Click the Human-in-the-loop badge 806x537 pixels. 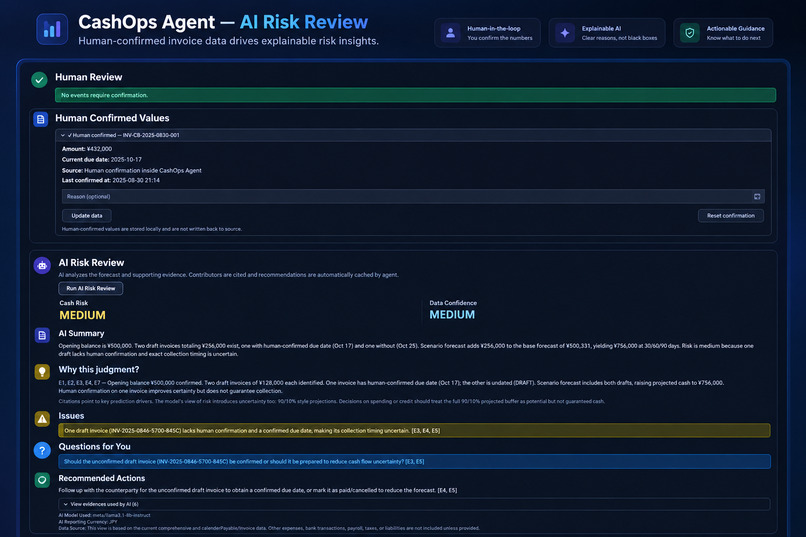click(x=487, y=33)
